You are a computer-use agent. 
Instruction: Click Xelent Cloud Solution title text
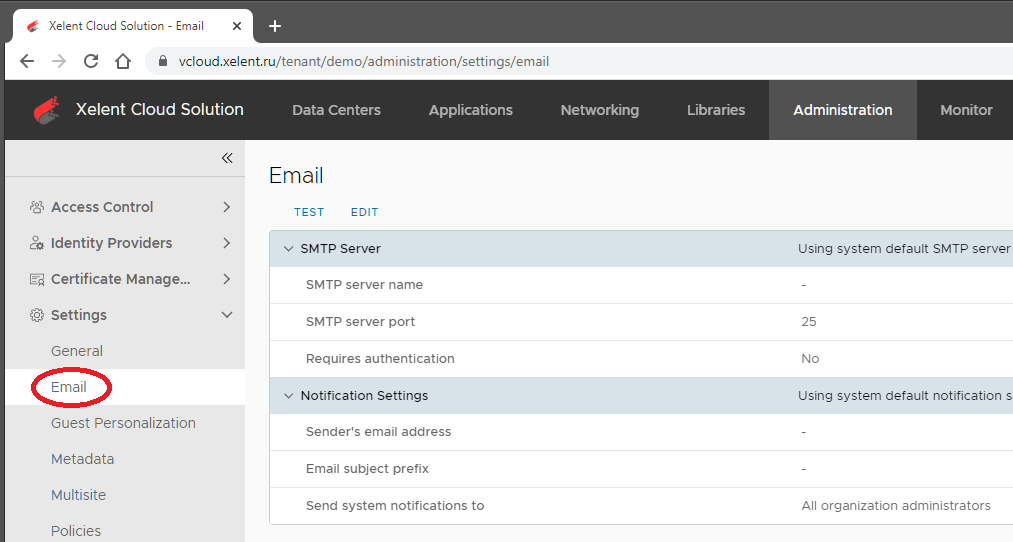pyautogui.click(x=160, y=109)
